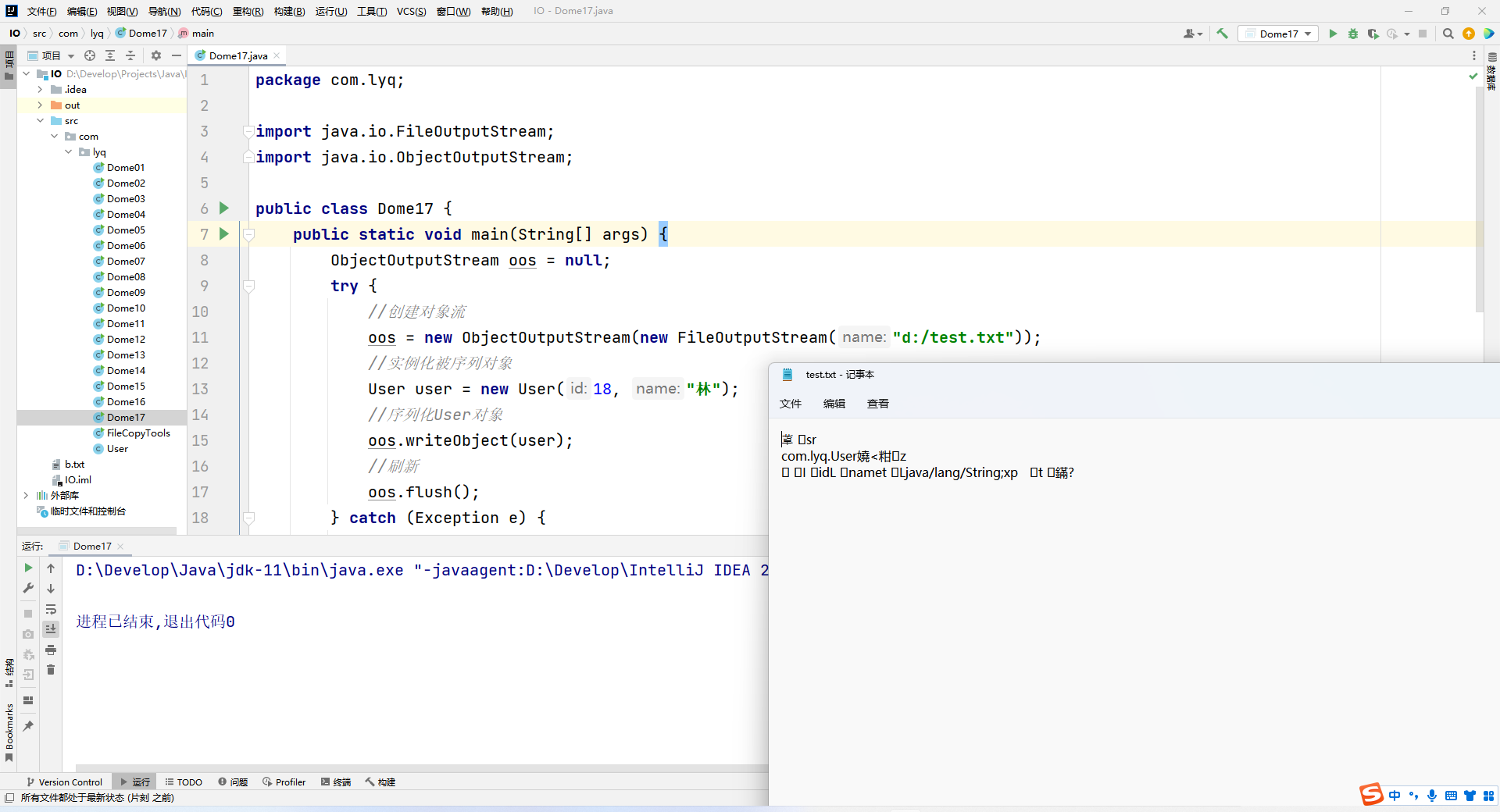Open the TODO tool window
Image resolution: width=1500 pixels, height=812 pixels.
184,782
